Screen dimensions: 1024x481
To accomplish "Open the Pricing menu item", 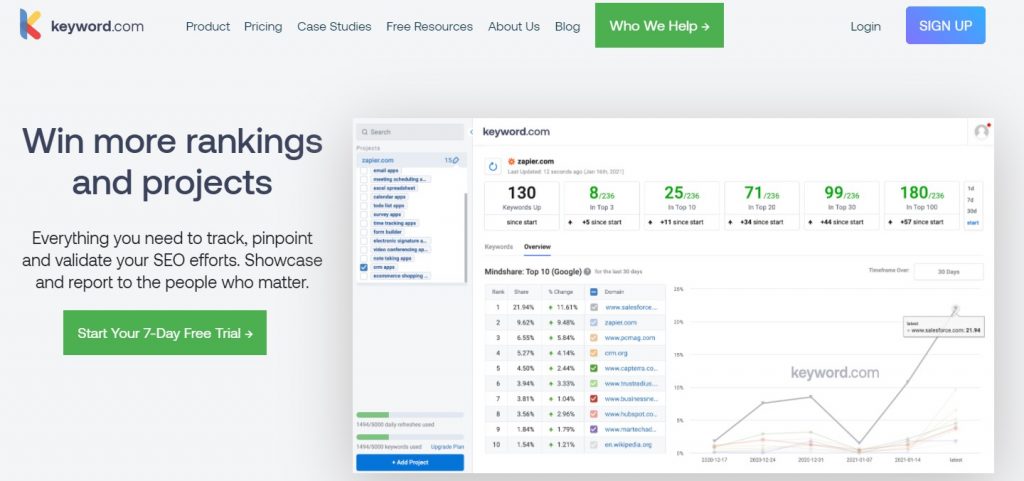I will point(263,26).
